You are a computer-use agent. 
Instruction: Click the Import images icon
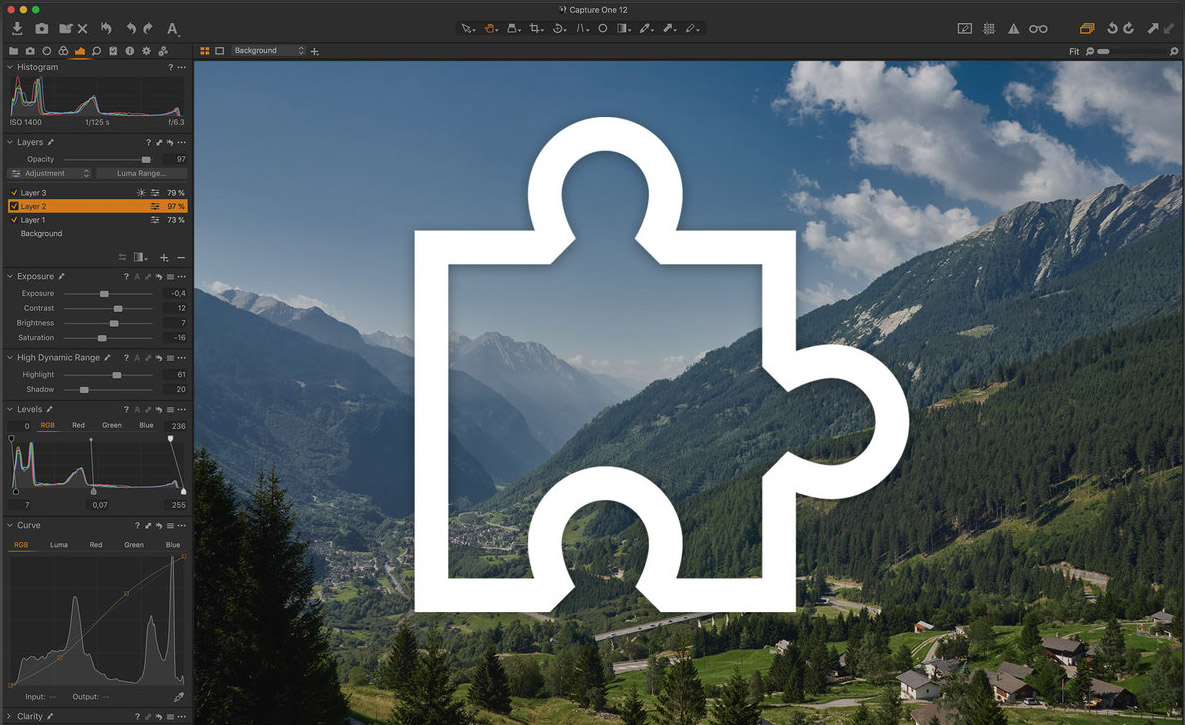tap(18, 29)
